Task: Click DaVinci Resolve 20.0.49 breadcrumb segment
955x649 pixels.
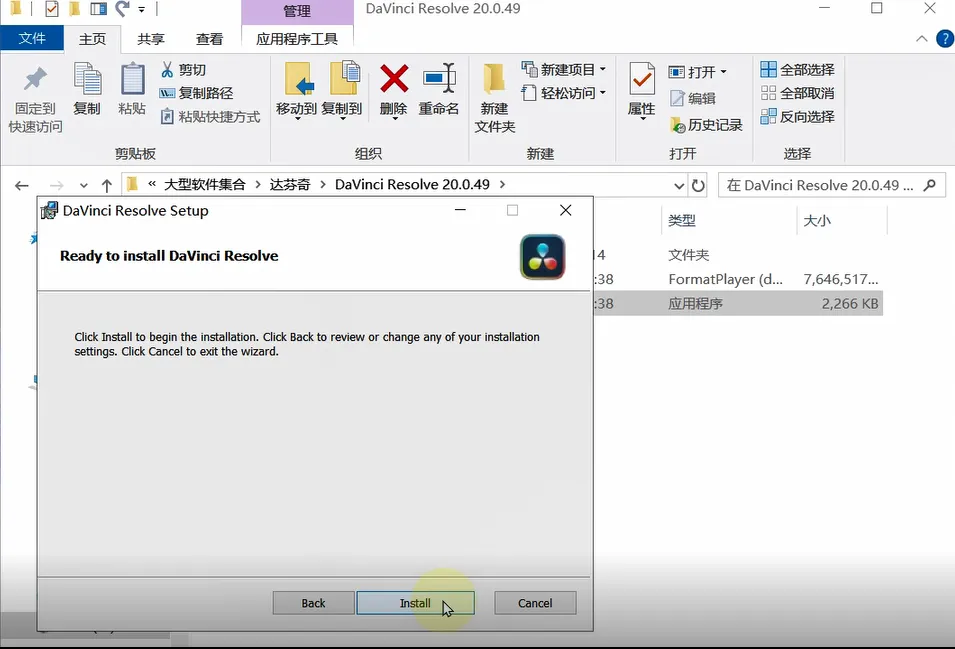Action: tap(412, 184)
